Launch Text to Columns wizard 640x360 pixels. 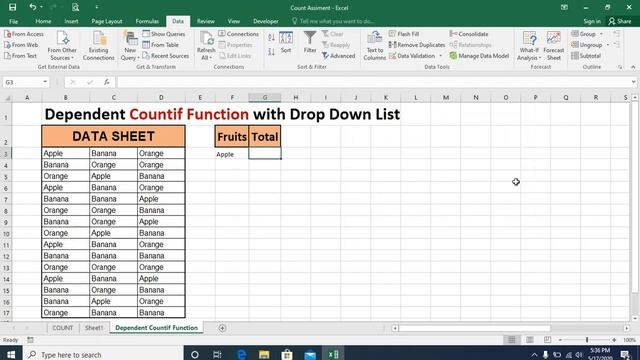(374, 46)
